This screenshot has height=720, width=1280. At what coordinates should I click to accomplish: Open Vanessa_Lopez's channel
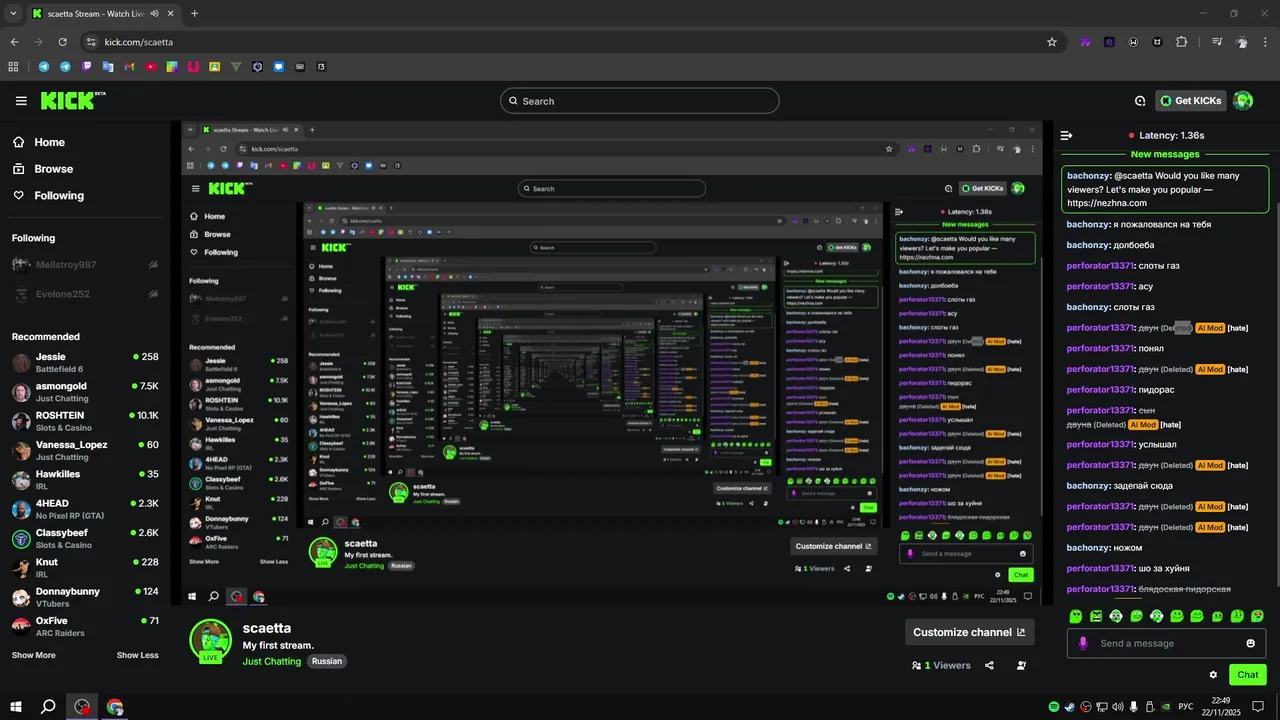tap(85, 450)
